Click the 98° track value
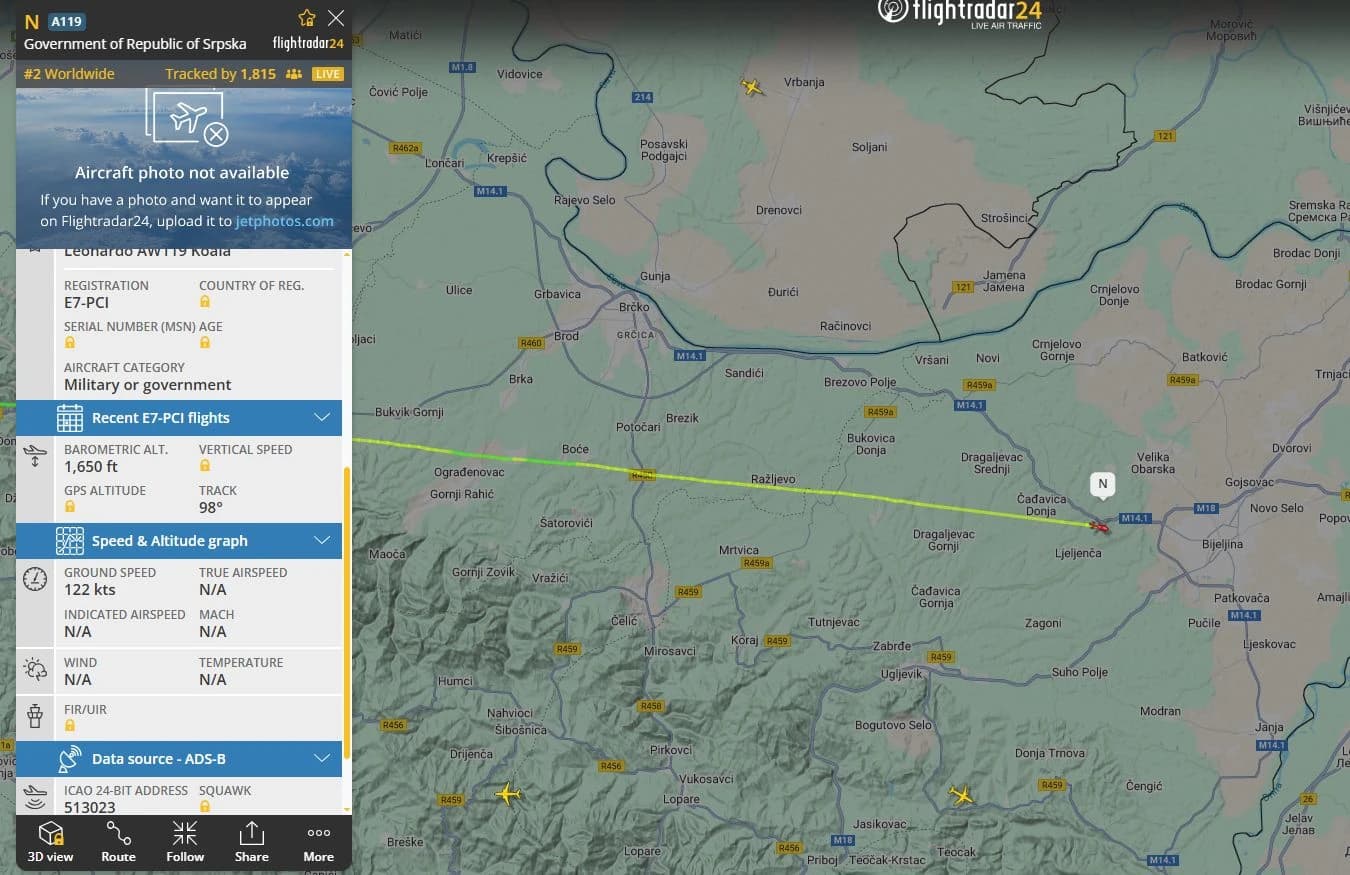Screen dimensions: 1350x875 [x=211, y=507]
